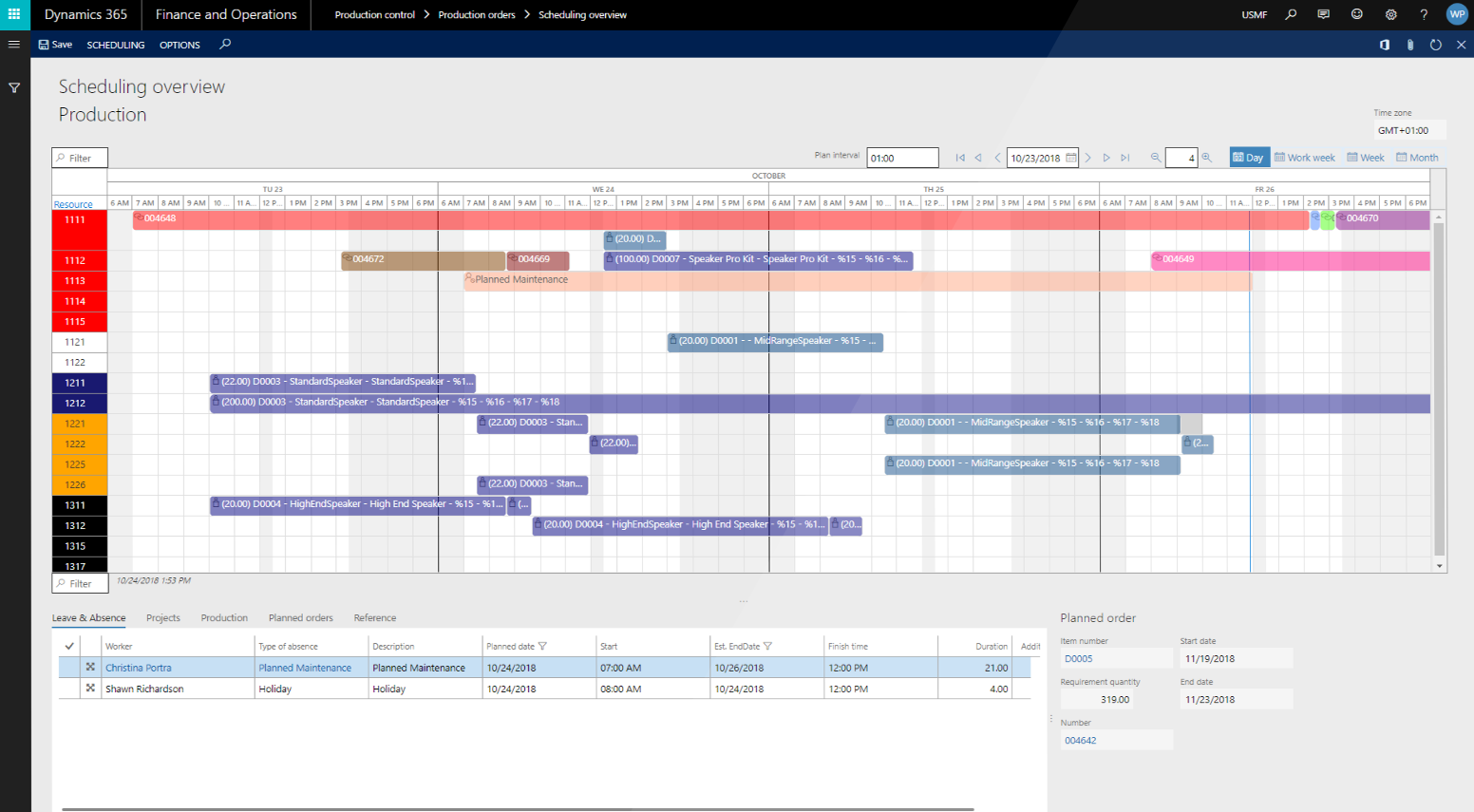Select the Christina Portra row marker
This screenshot has width=1474, height=812.
click(90, 668)
